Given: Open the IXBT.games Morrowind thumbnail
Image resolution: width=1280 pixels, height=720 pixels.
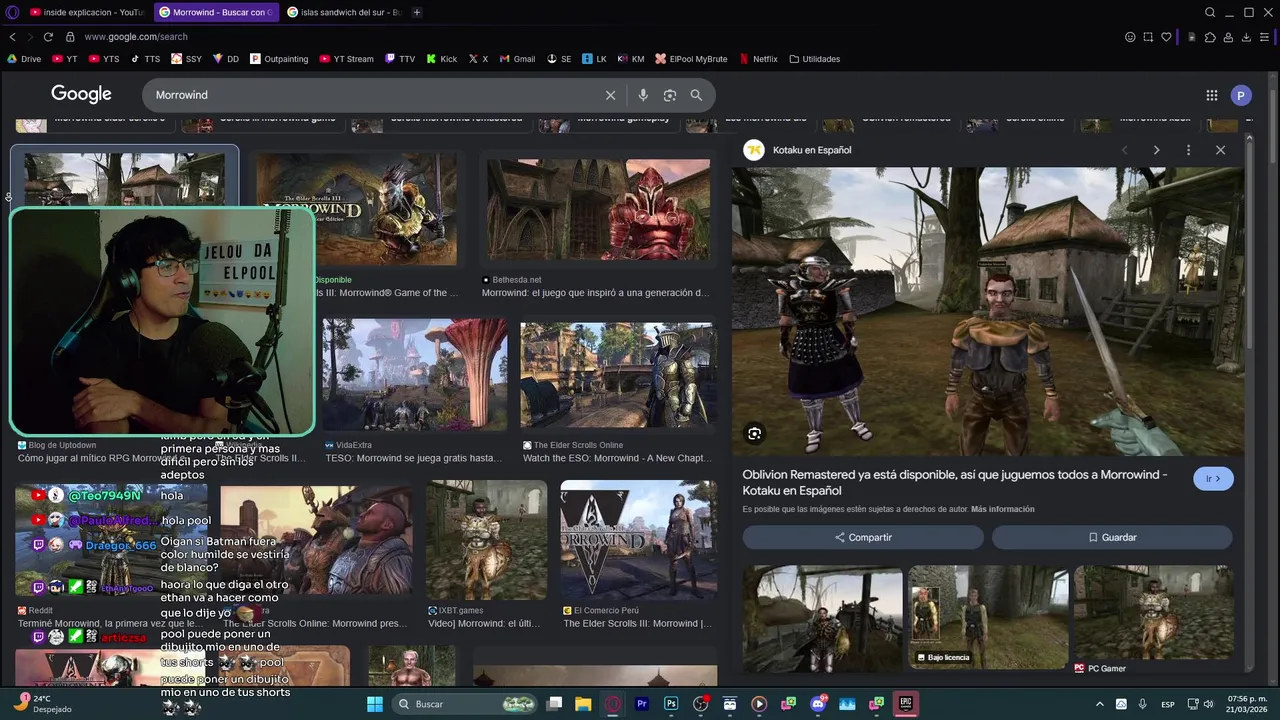Looking at the screenshot, I should pos(486,541).
